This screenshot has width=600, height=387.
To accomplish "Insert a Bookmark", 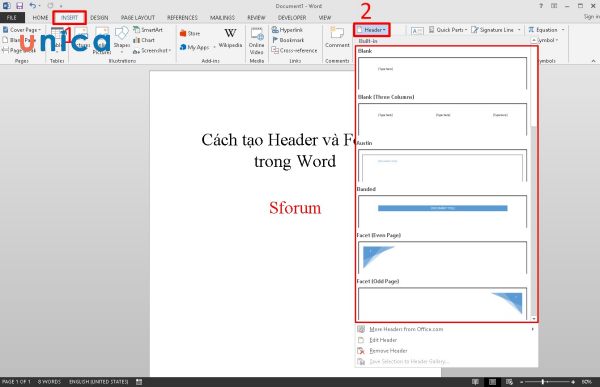I will click(288, 40).
